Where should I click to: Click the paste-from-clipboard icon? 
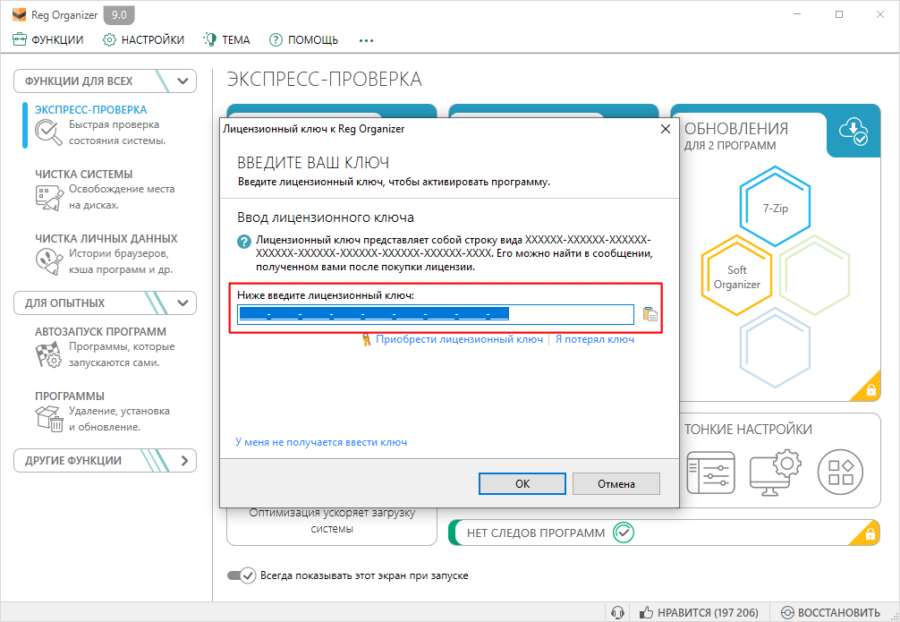(650, 314)
